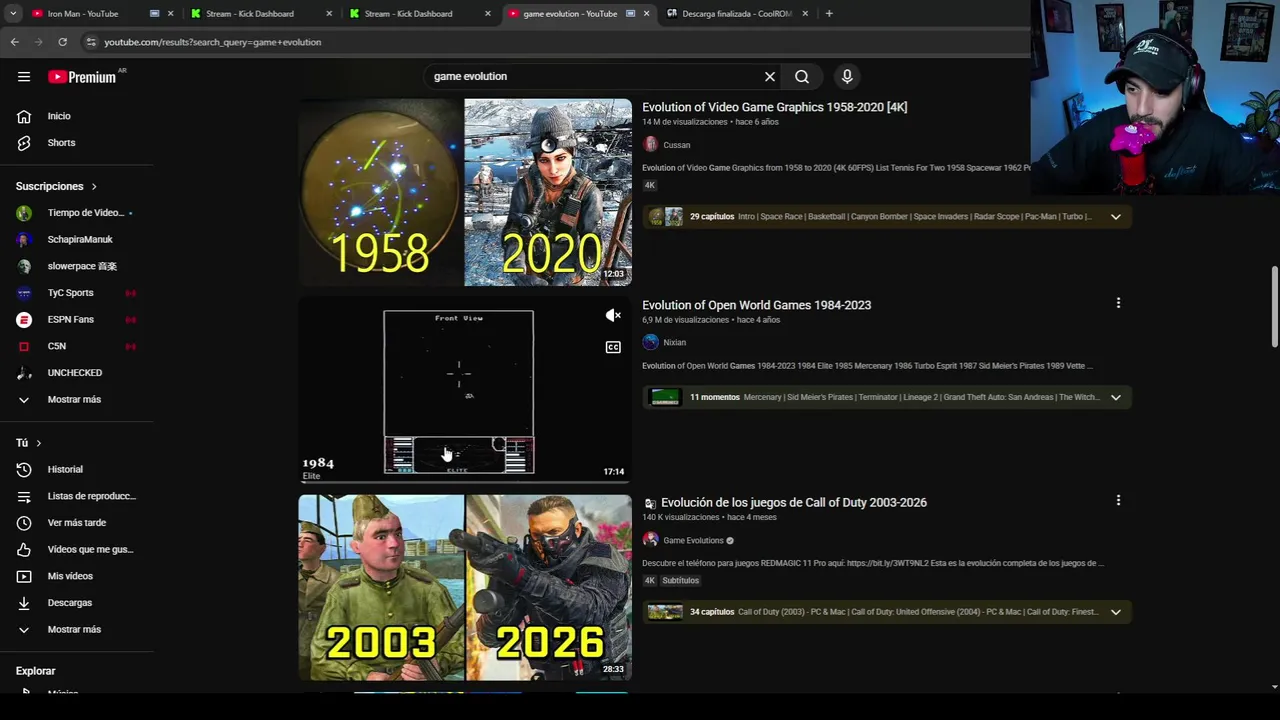This screenshot has width=1280, height=720.
Task: Open the 1958 vs 2020 video thumbnail
Action: (x=465, y=192)
